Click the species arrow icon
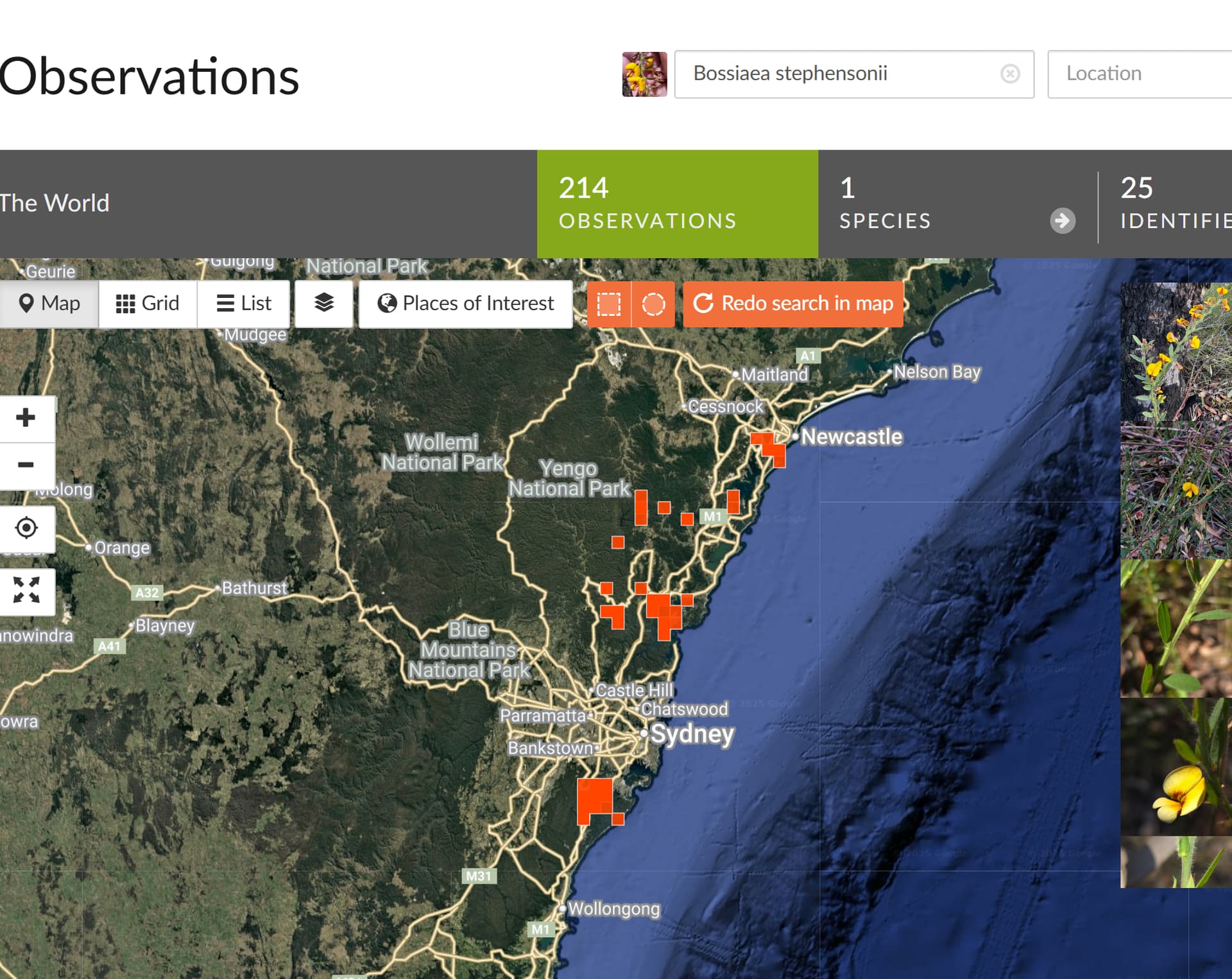The width and height of the screenshot is (1232, 979). [1063, 221]
